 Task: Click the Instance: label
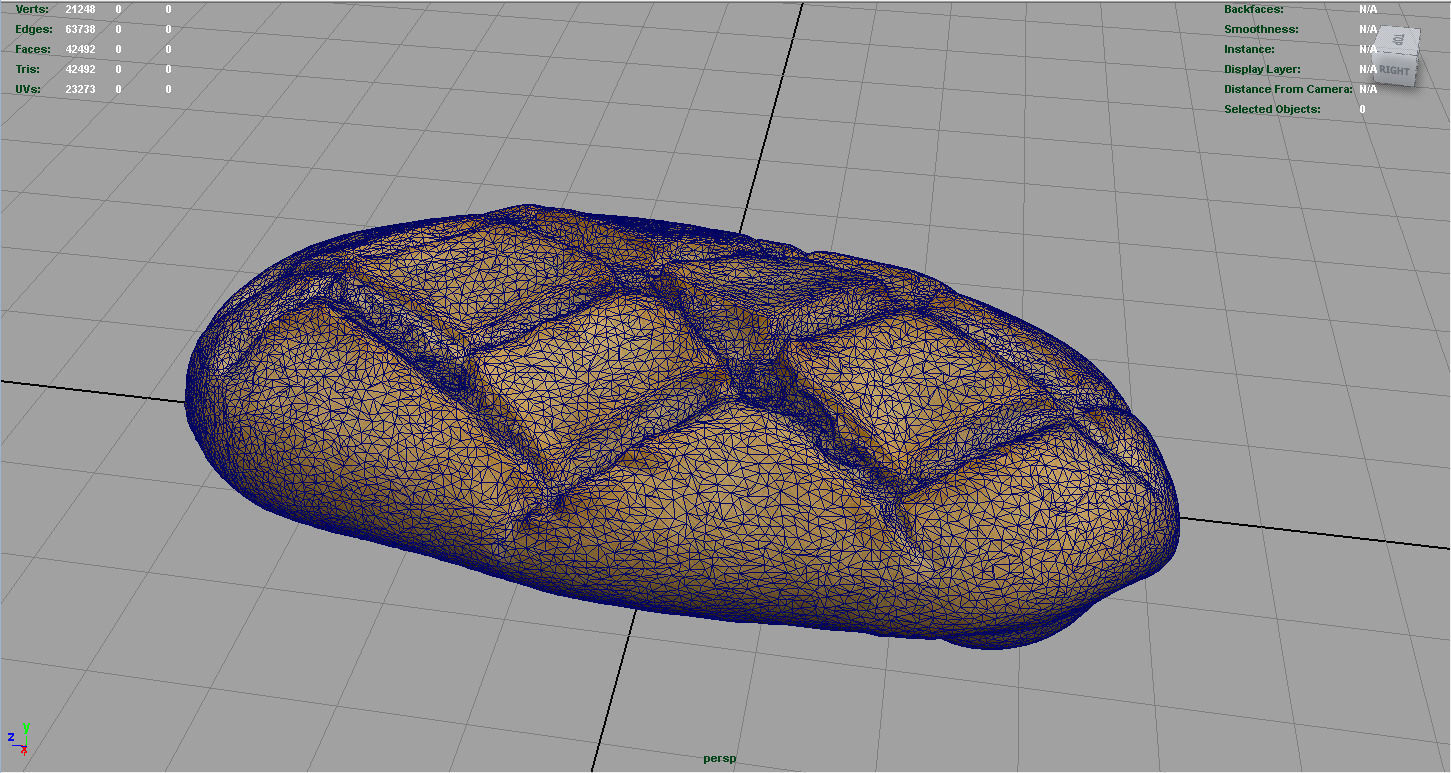tap(1249, 49)
